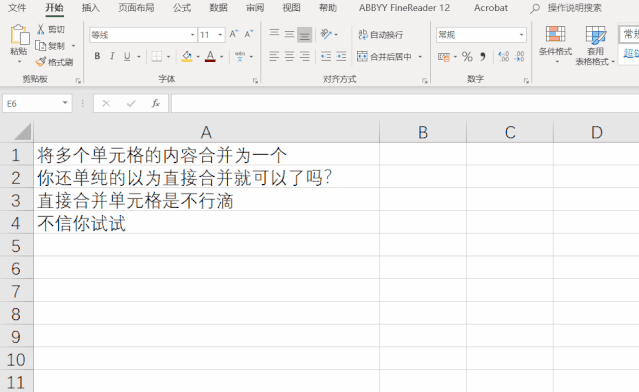
Task: Click the phonetic guide wén icon
Action: click(240, 56)
